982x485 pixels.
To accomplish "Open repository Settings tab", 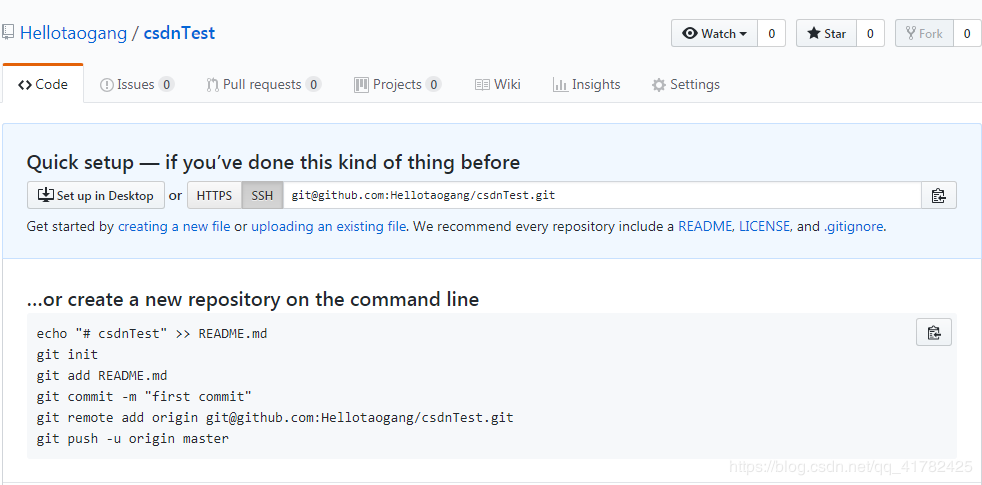I will 685,84.
